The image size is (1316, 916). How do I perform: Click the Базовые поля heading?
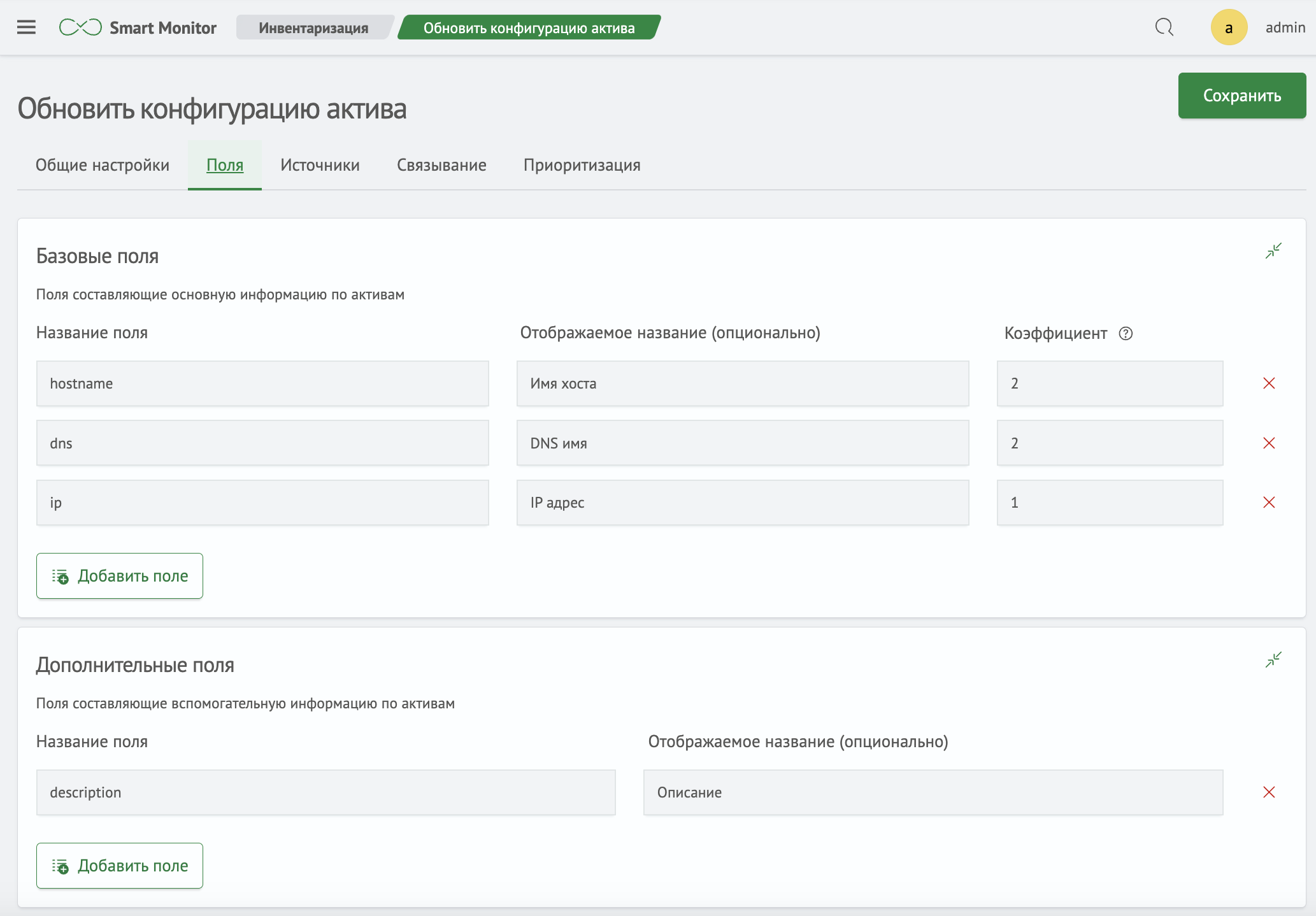(97, 256)
